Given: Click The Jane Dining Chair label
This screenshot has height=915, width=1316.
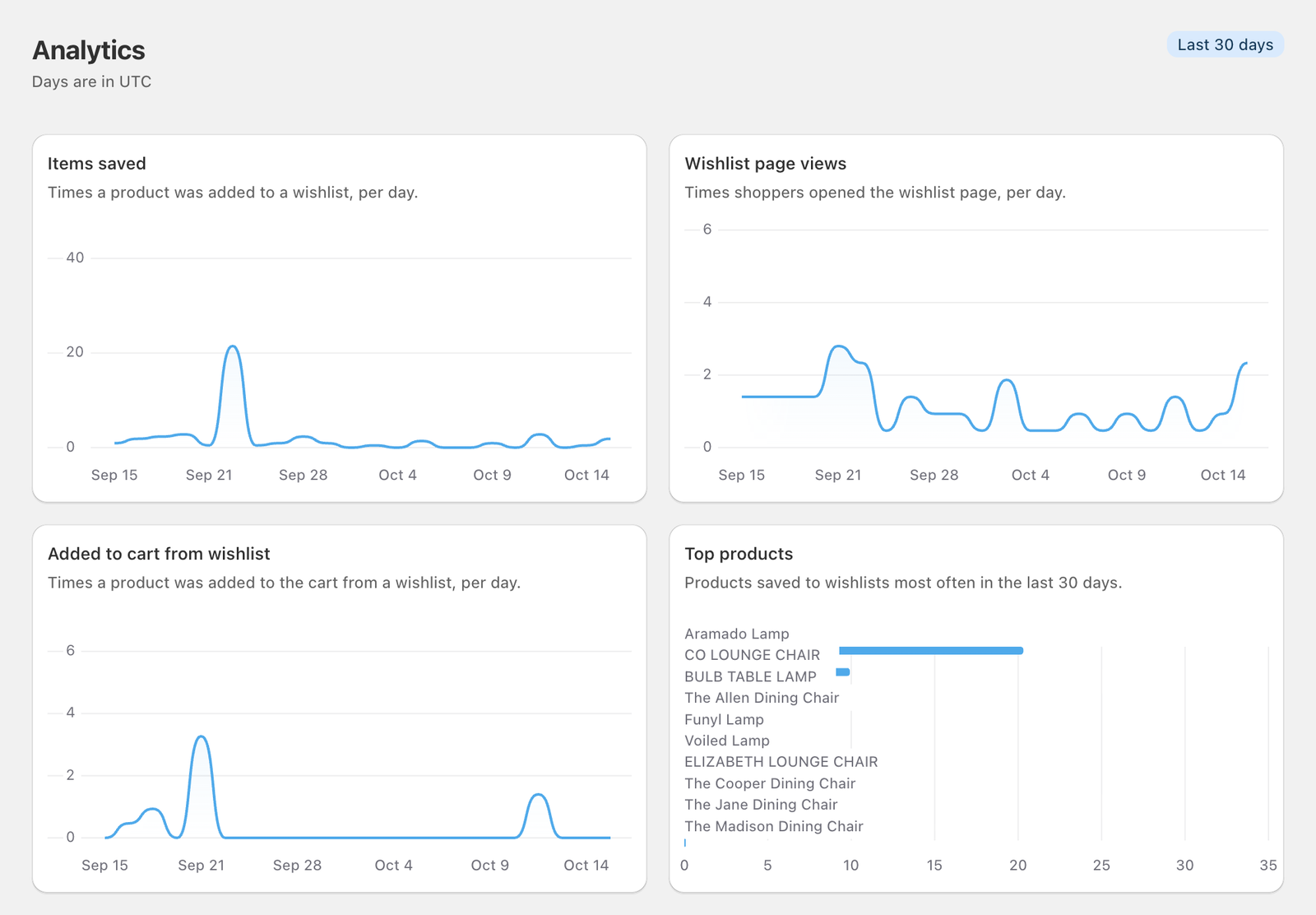Looking at the screenshot, I should click(x=761, y=805).
